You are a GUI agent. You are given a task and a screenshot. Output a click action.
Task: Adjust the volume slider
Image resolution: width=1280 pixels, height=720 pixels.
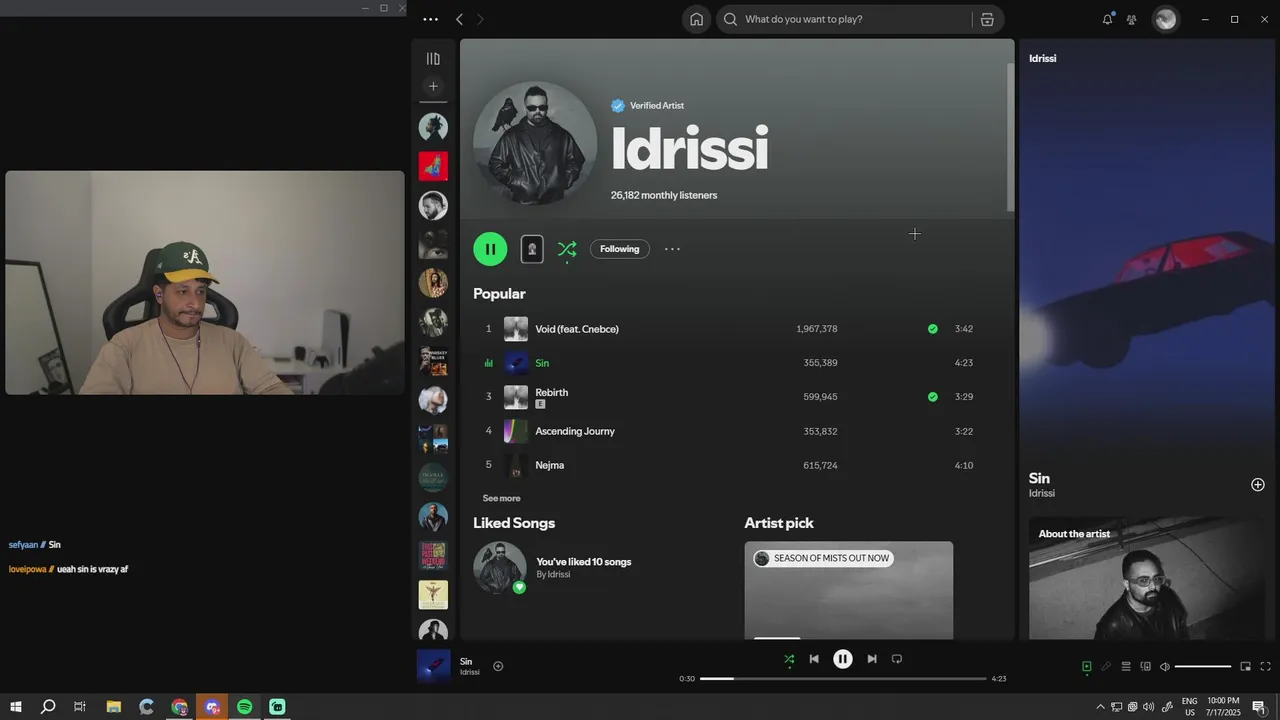[x=1203, y=667]
